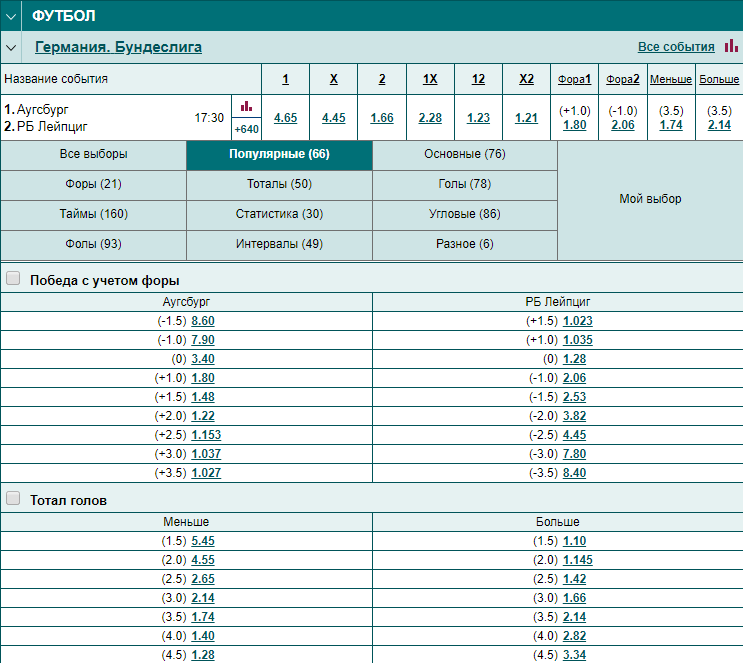Select the Все выборы tab

coord(93,154)
